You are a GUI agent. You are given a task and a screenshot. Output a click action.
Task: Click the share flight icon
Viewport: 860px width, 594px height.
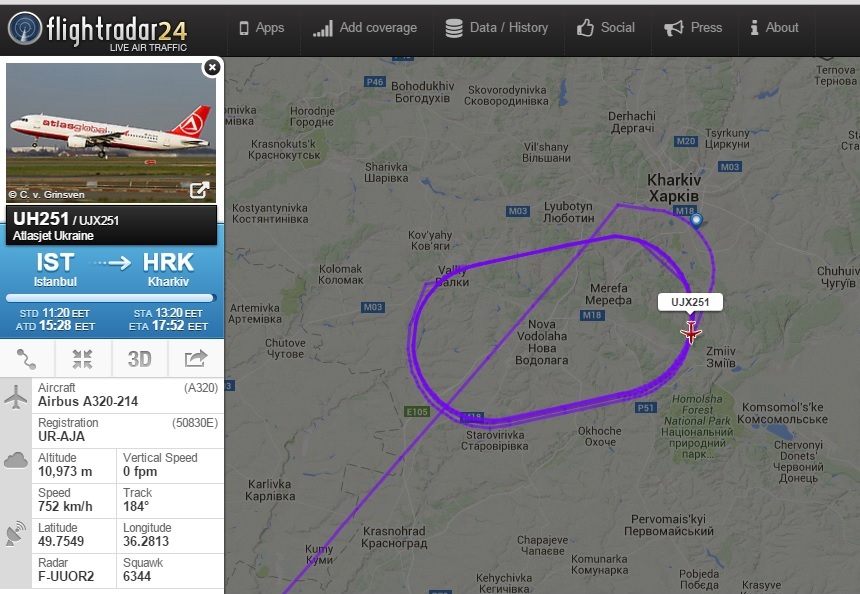click(196, 359)
